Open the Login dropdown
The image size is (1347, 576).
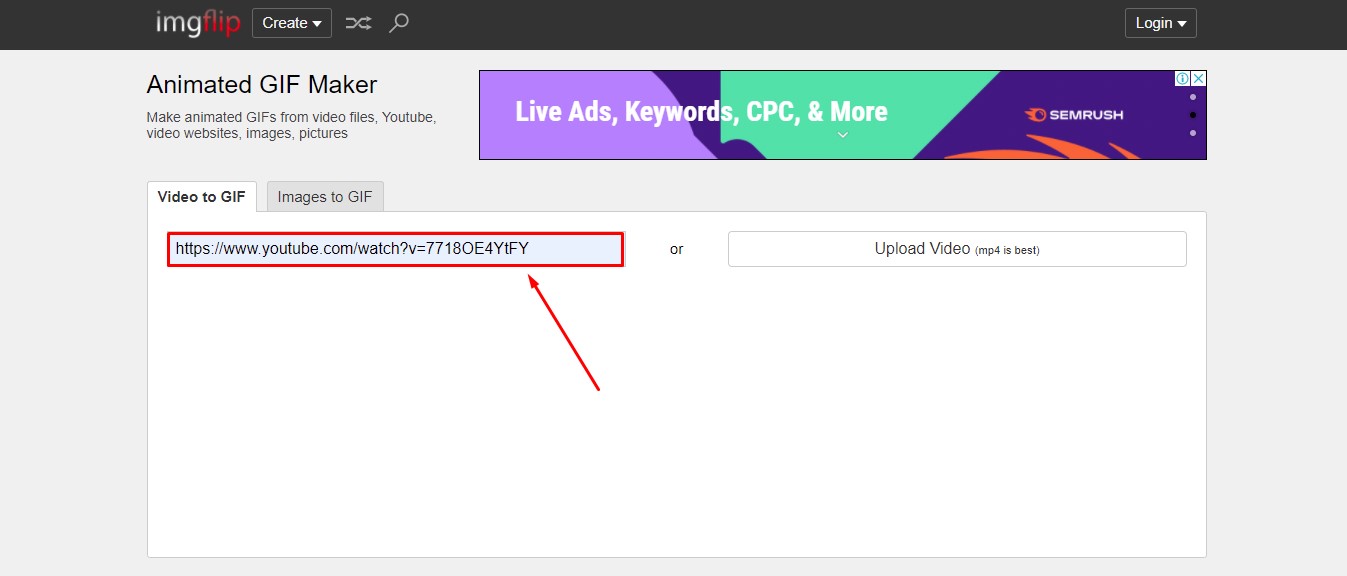1160,23
